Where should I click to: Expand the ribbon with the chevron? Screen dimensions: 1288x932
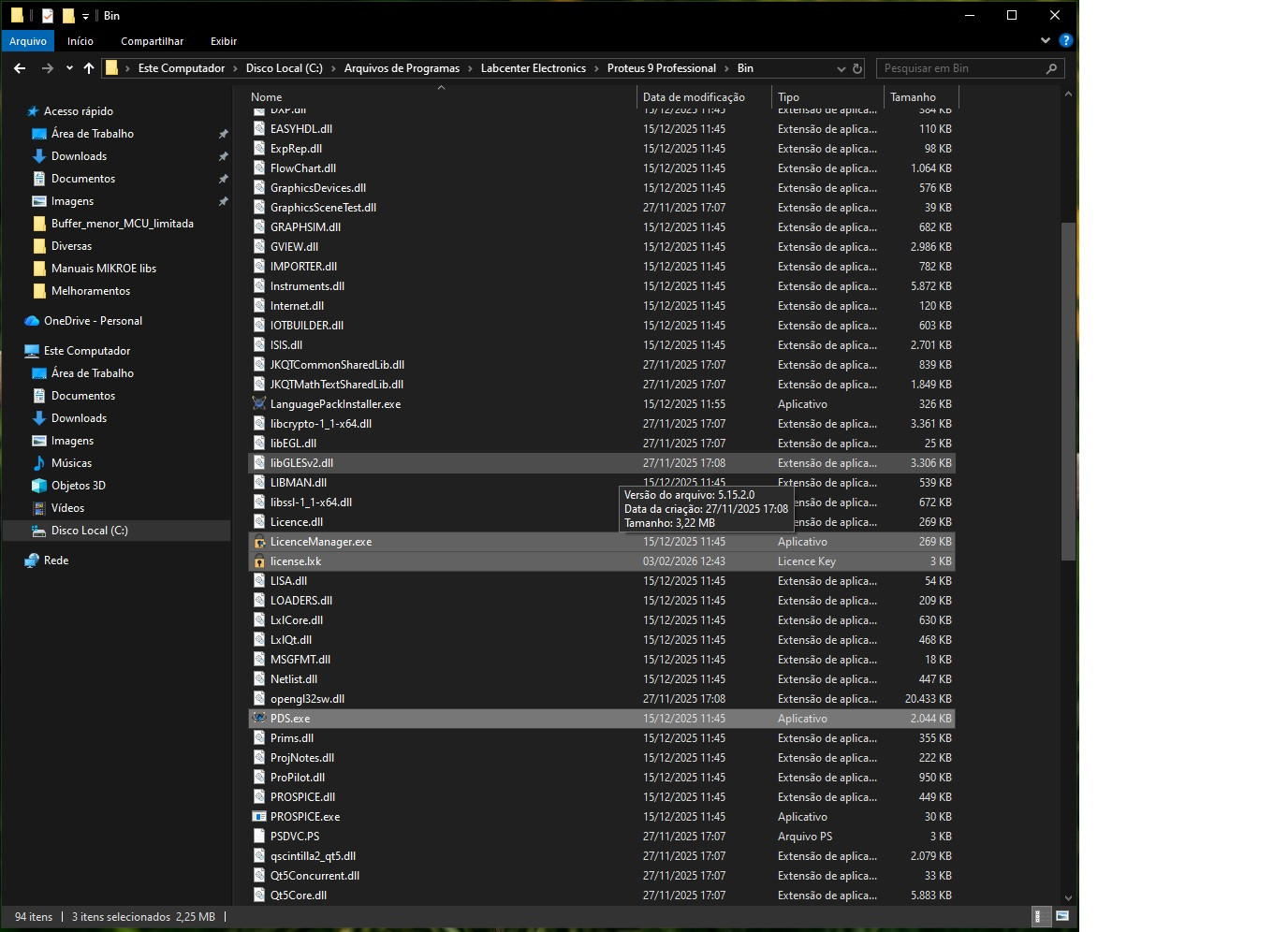point(1046,40)
